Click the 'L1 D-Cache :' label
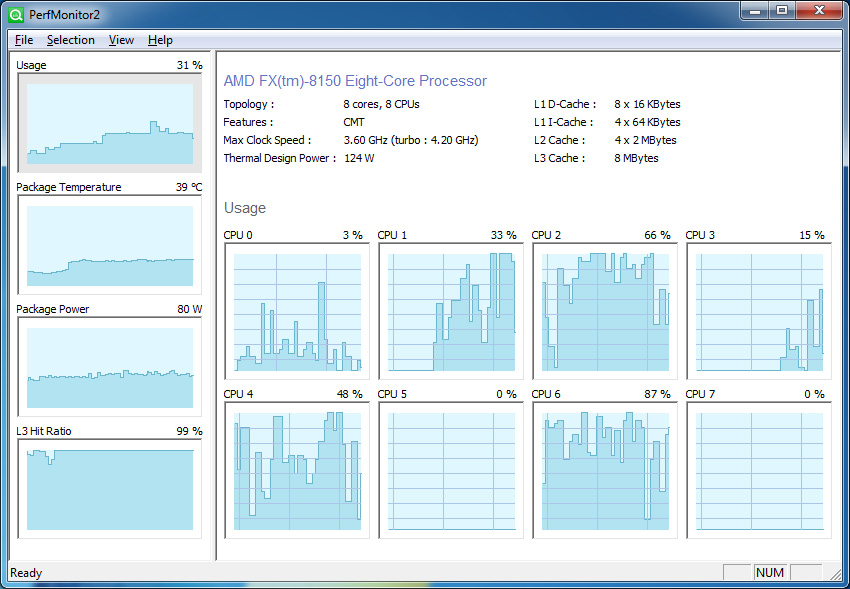This screenshot has width=850, height=589. click(x=565, y=104)
